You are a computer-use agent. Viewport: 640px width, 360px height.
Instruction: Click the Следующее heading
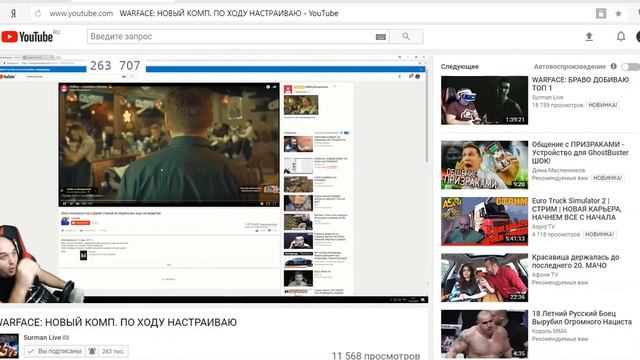click(460, 67)
